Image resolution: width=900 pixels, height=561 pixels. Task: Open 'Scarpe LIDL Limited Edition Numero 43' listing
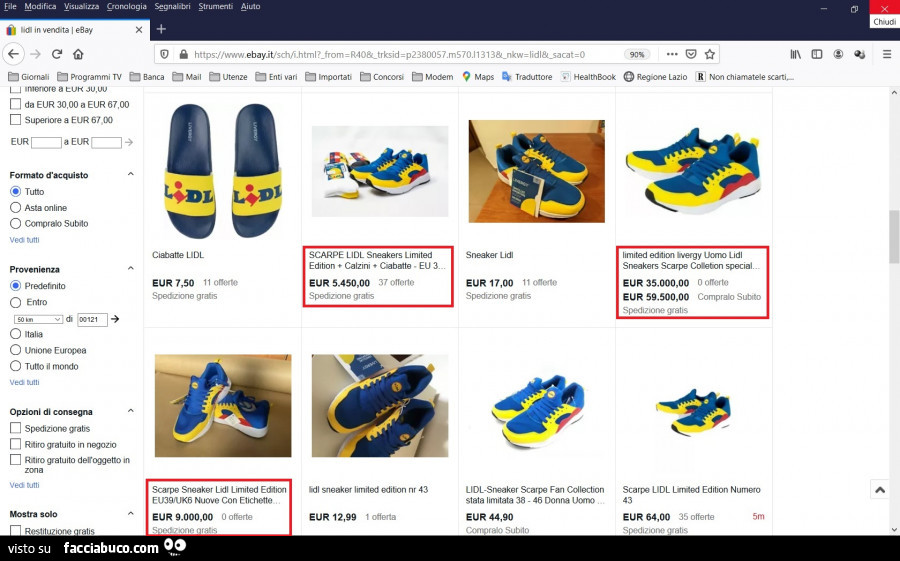coord(692,494)
